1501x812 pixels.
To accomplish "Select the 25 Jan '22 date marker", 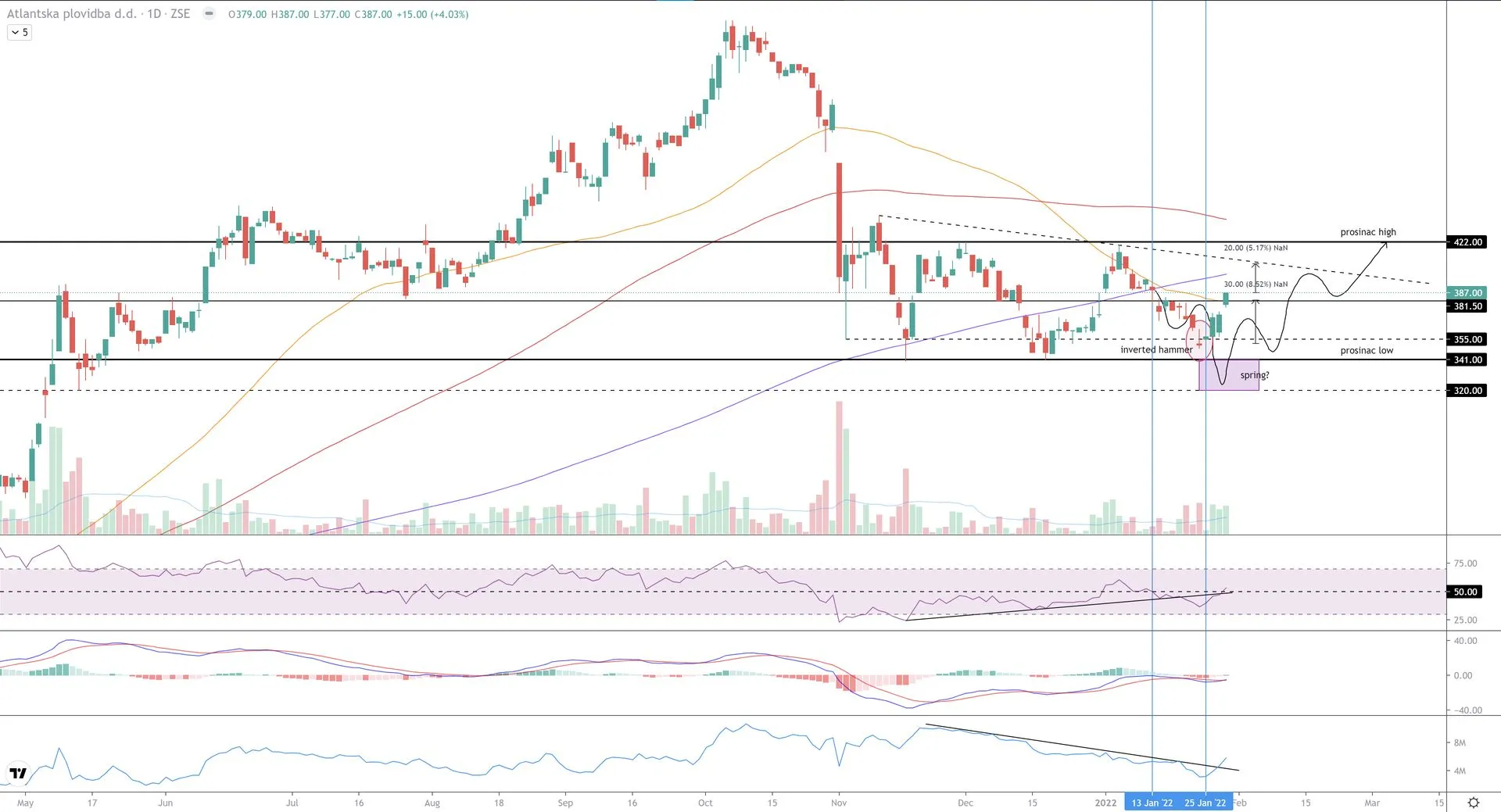I will click(1205, 803).
